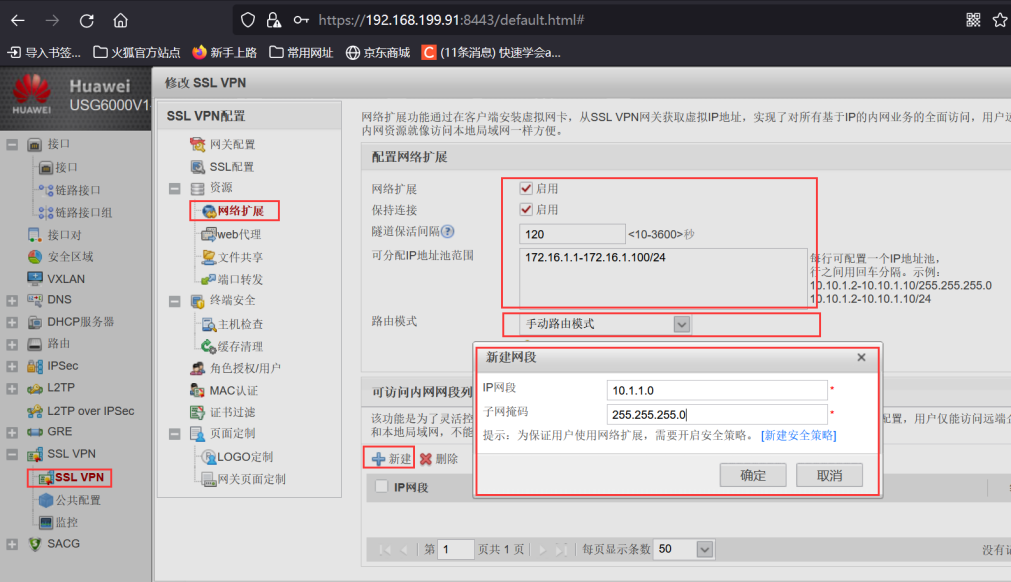Open 网关配置 gateway config icon
This screenshot has width=1011, height=582.
click(x=197, y=144)
